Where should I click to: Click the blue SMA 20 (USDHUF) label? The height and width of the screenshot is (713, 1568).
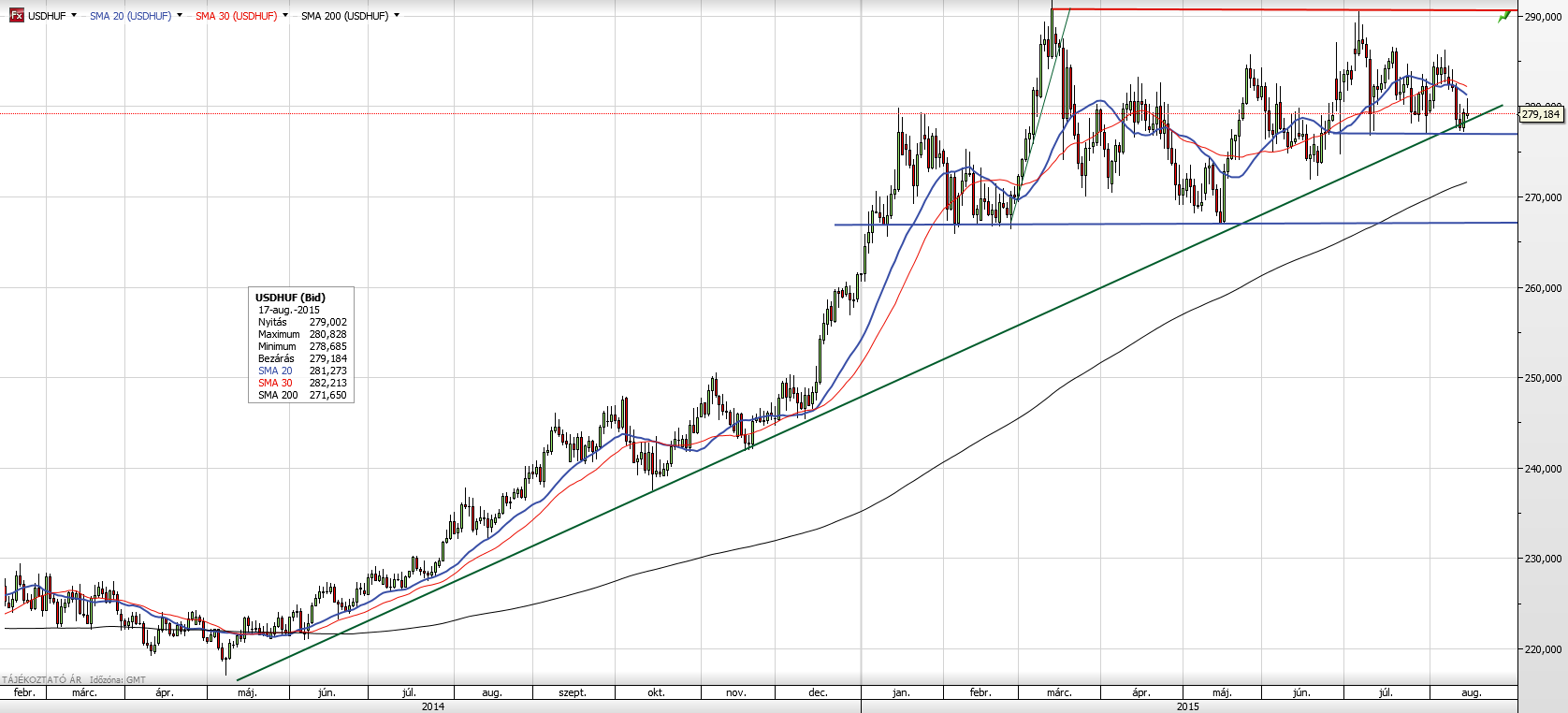tap(130, 16)
